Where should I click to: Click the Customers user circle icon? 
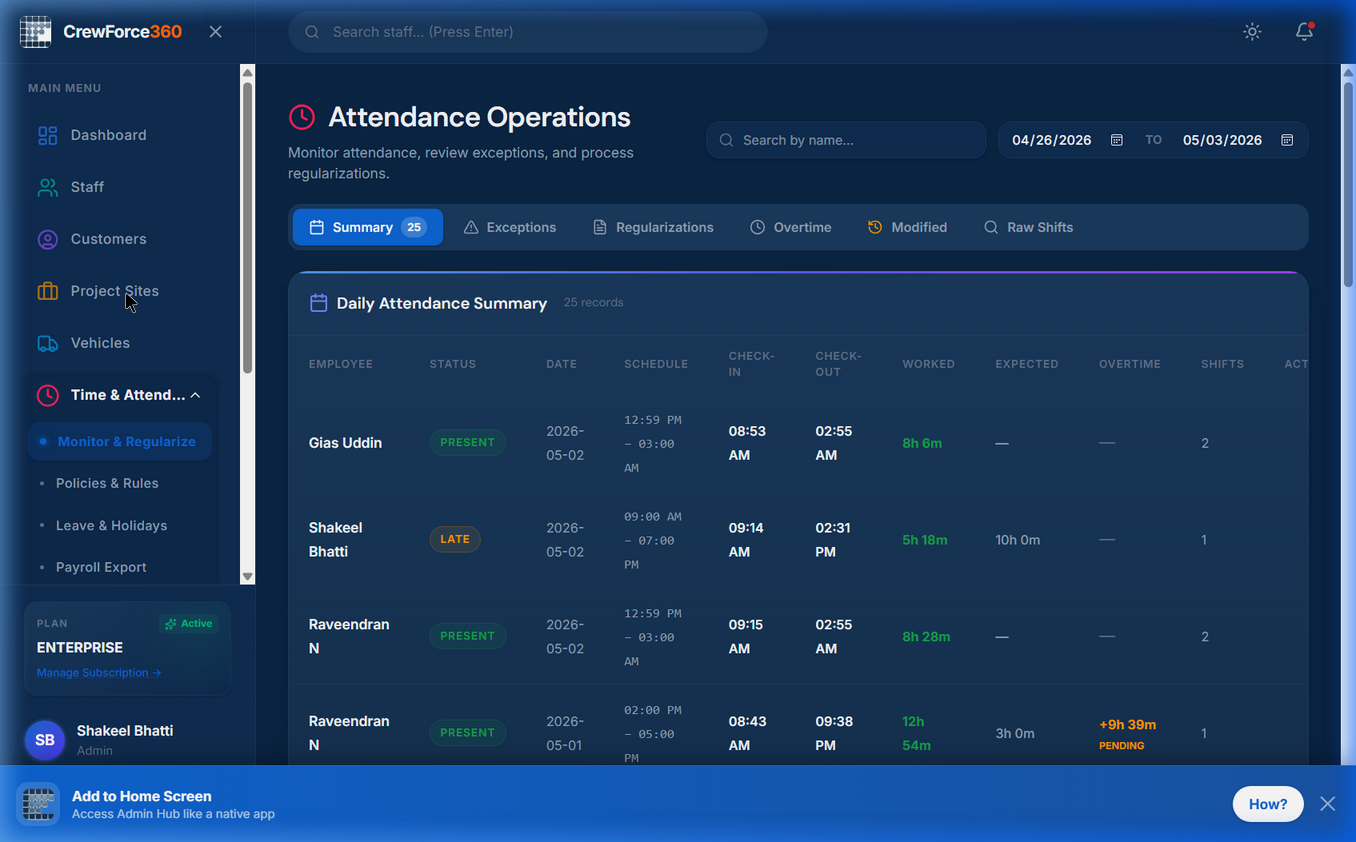(x=47, y=239)
